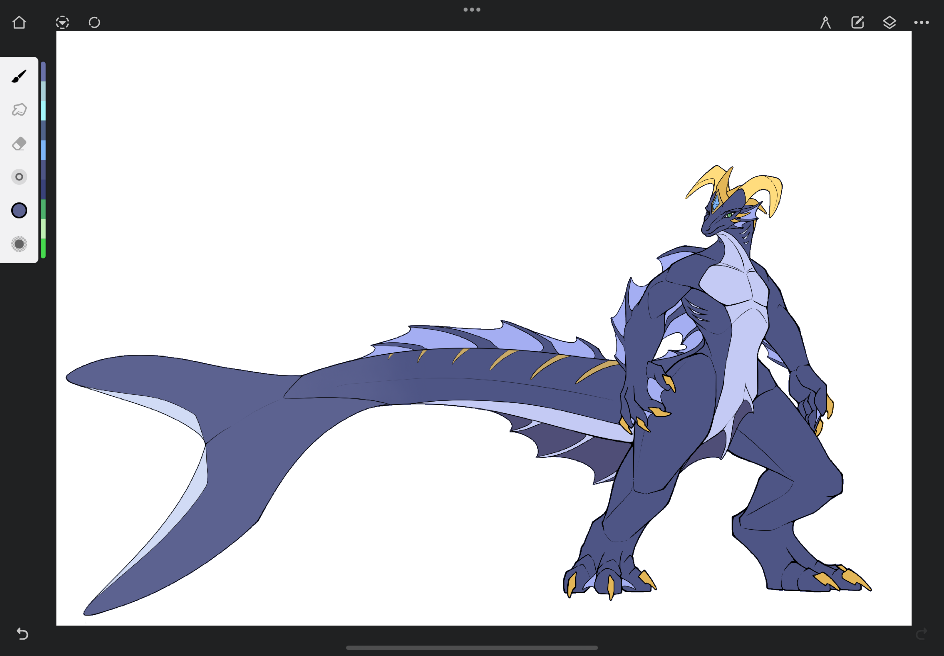Open the current blue-gray color swatch
This screenshot has width=944, height=656.
(19, 210)
